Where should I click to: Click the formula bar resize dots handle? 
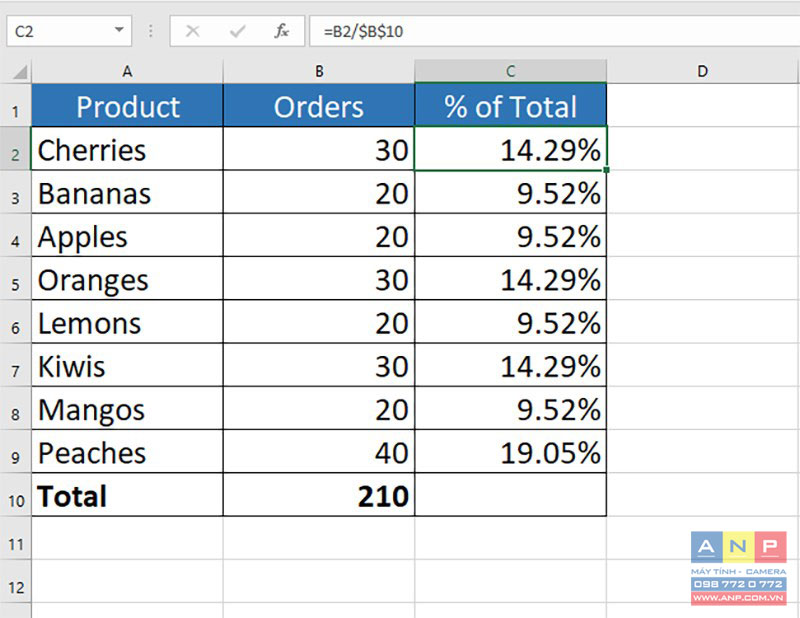tap(151, 31)
